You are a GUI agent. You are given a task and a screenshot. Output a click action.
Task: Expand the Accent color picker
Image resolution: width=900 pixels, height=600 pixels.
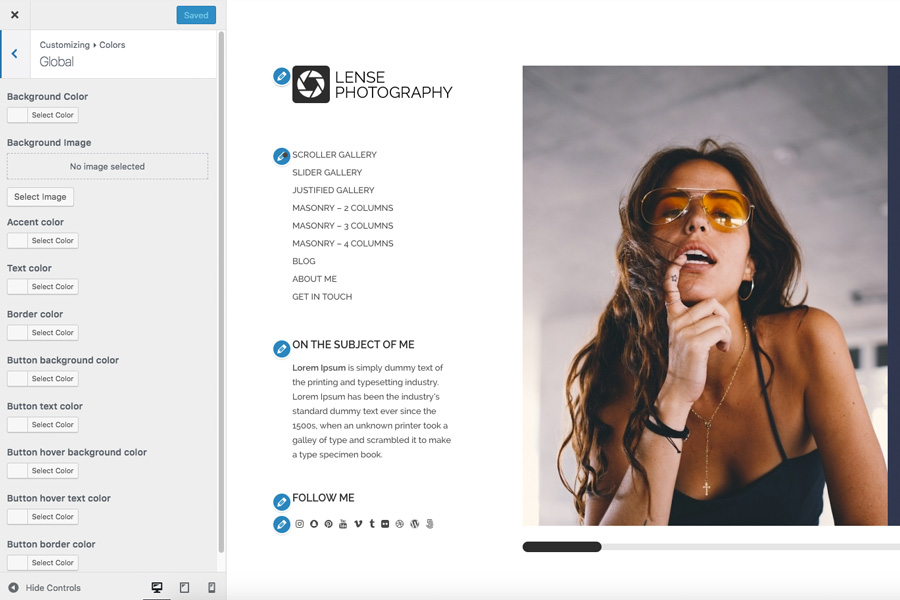[x=42, y=240]
